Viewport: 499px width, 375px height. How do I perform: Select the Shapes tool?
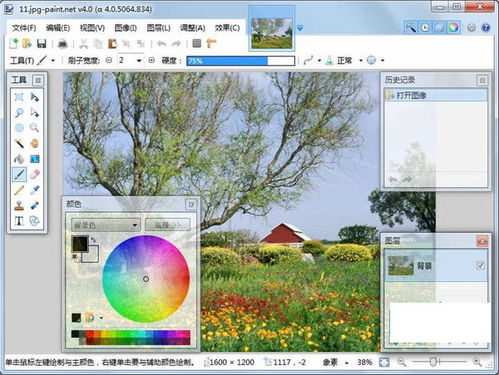pos(34,221)
